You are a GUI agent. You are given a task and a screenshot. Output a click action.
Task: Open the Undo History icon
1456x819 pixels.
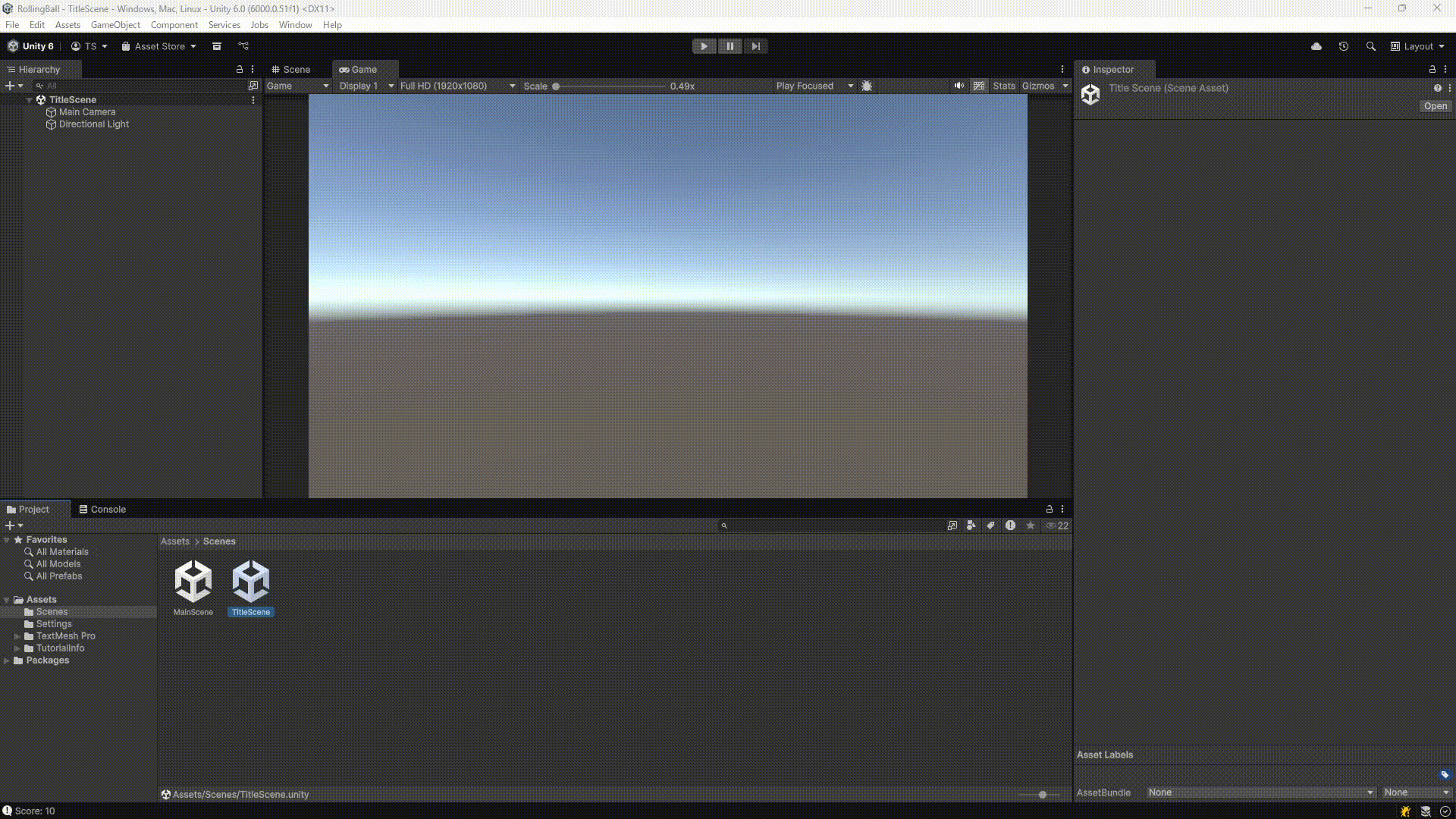coord(1344,46)
